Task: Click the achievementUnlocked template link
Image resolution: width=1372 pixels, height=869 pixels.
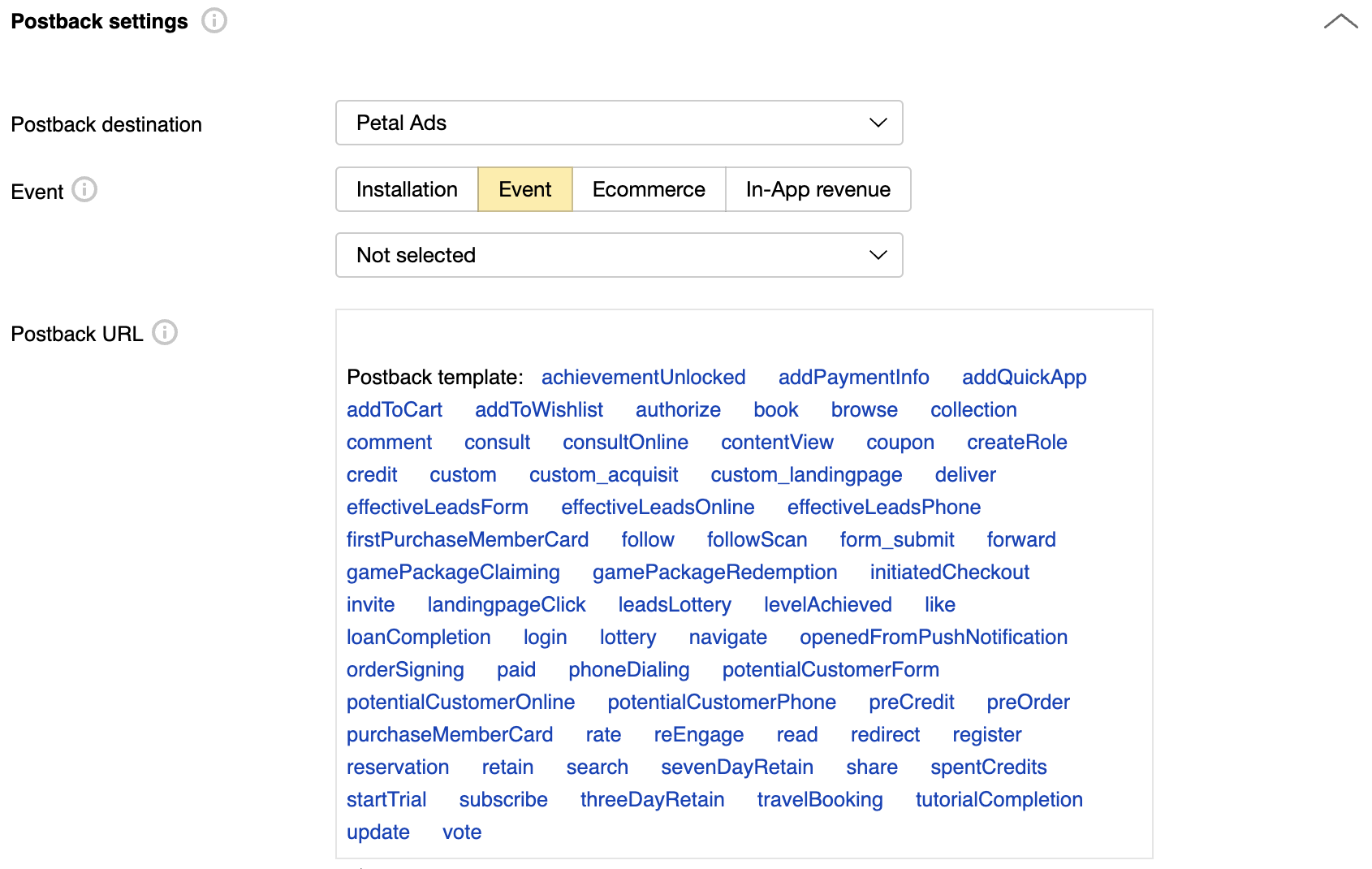Action: pyautogui.click(x=644, y=377)
